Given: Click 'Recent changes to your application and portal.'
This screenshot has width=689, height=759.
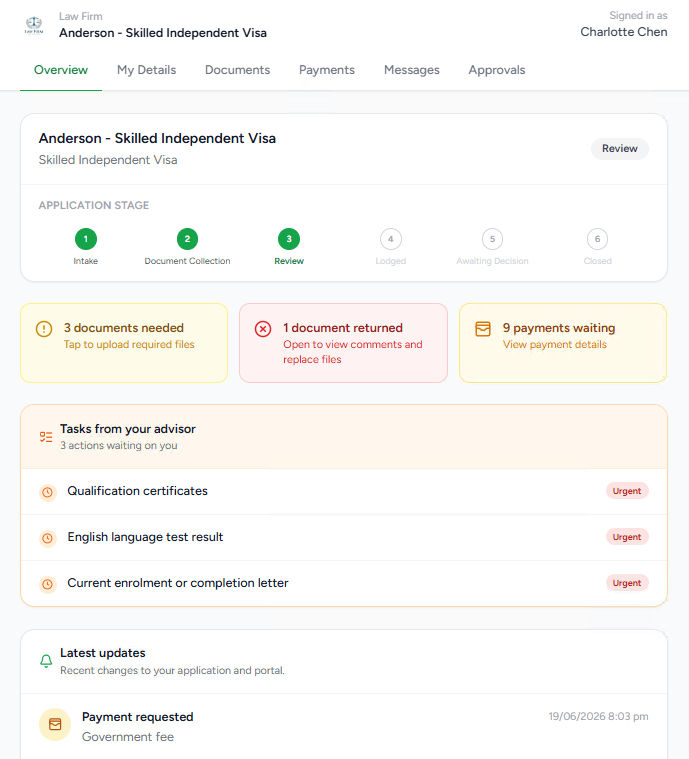Looking at the screenshot, I should pos(172,671).
